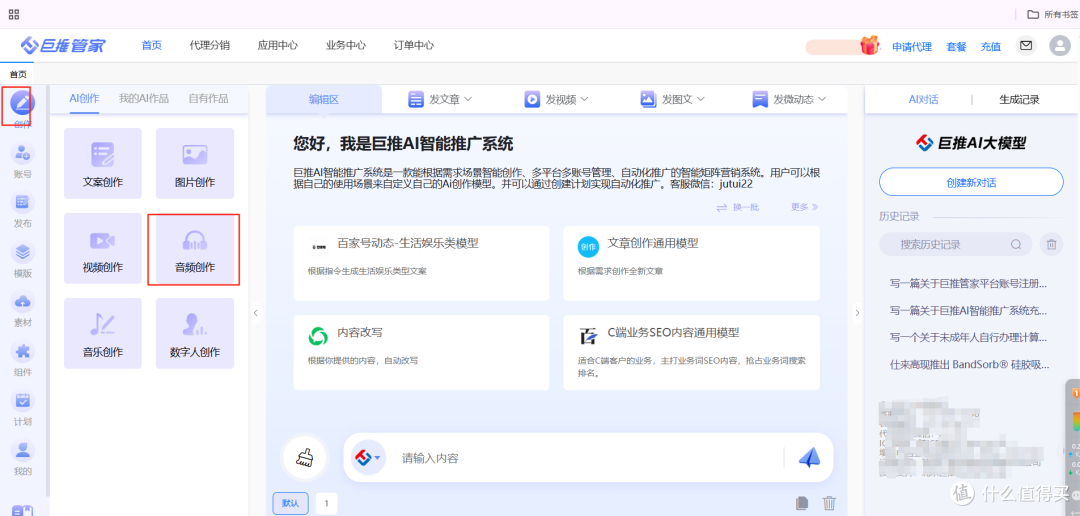The height and width of the screenshot is (516, 1080).
Task: Open the 模版 sidebar icon
Action: pyautogui.click(x=23, y=252)
